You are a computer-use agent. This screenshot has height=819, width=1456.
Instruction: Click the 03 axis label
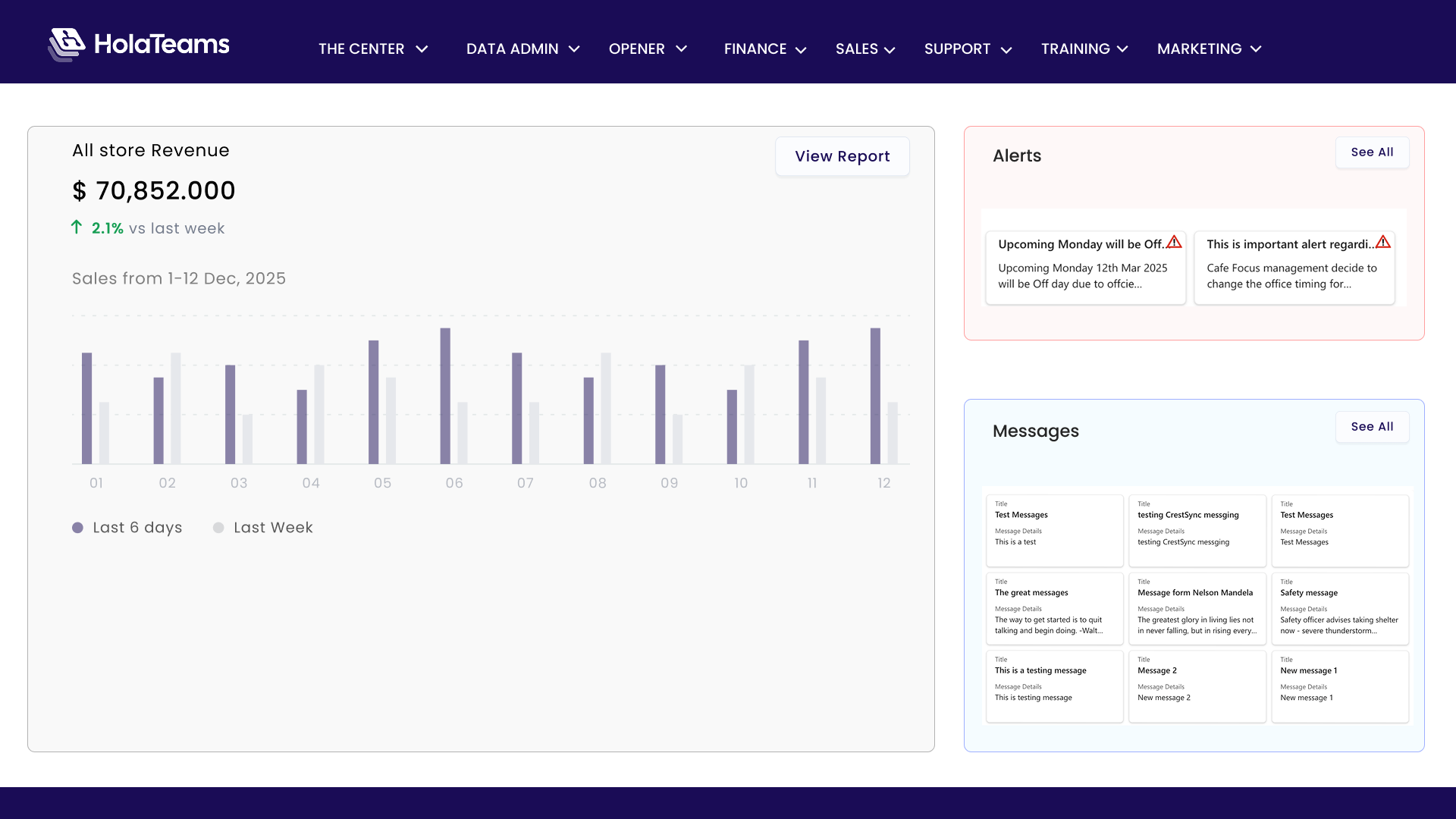click(239, 483)
